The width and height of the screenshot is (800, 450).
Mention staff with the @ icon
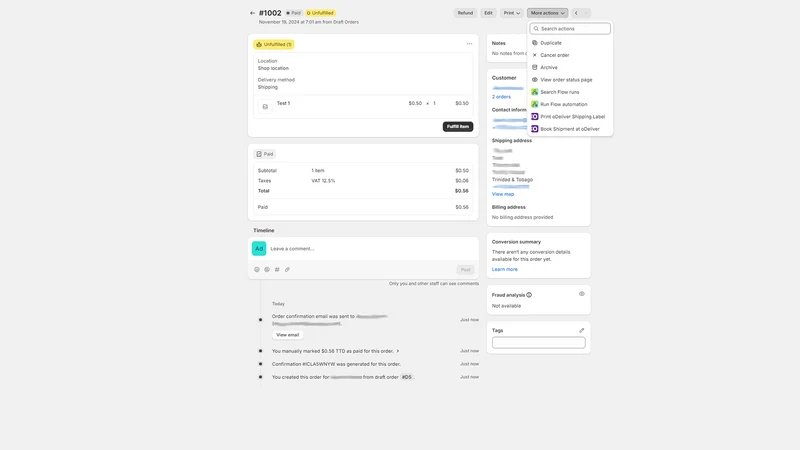pos(267,269)
